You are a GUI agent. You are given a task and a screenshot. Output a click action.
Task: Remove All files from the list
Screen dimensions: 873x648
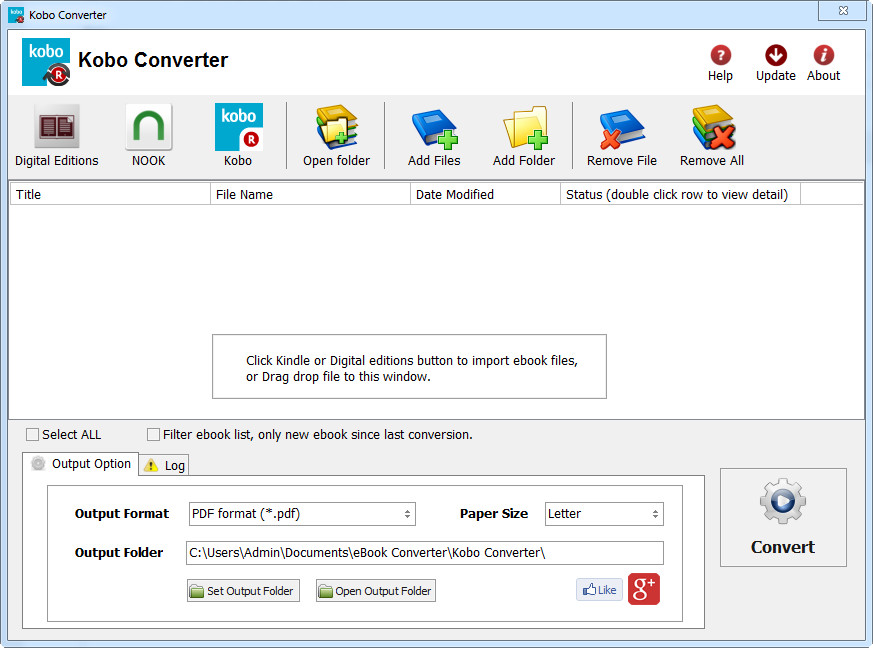click(711, 135)
